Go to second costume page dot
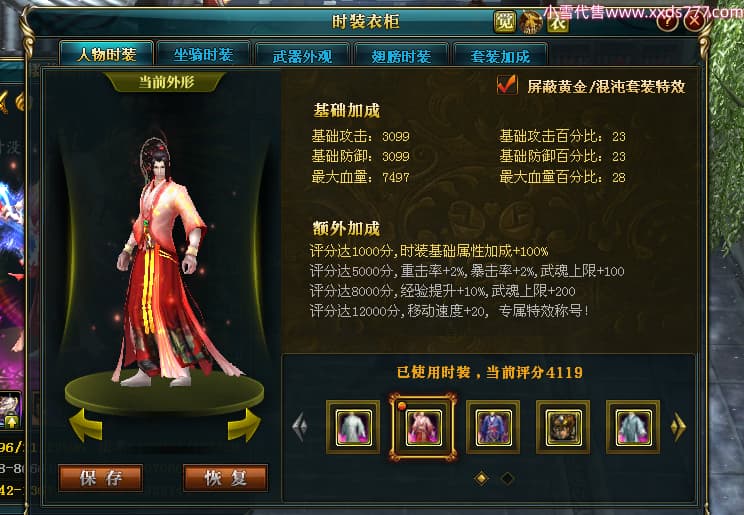744x515 pixels. [507, 478]
